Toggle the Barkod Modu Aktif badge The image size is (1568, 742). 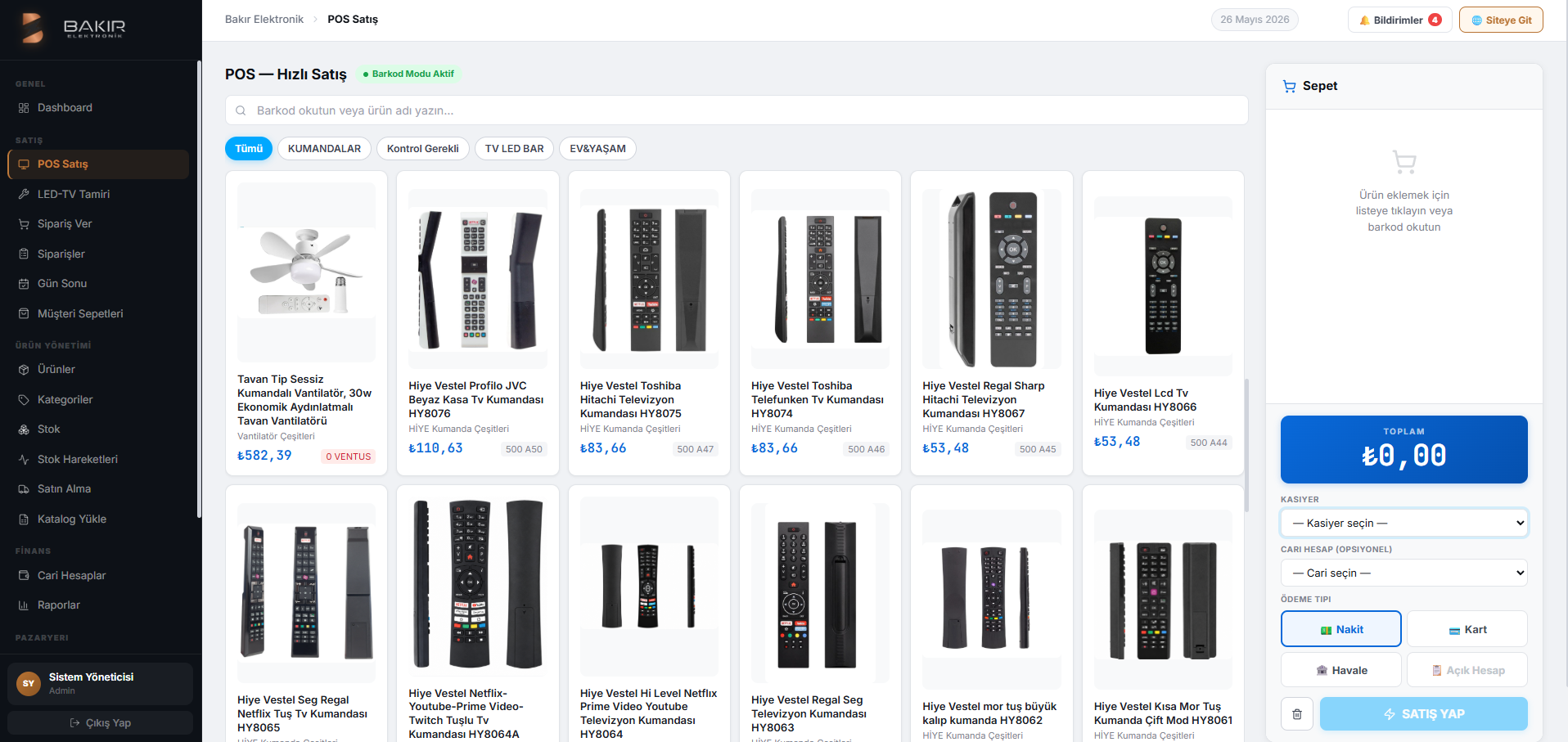(408, 74)
